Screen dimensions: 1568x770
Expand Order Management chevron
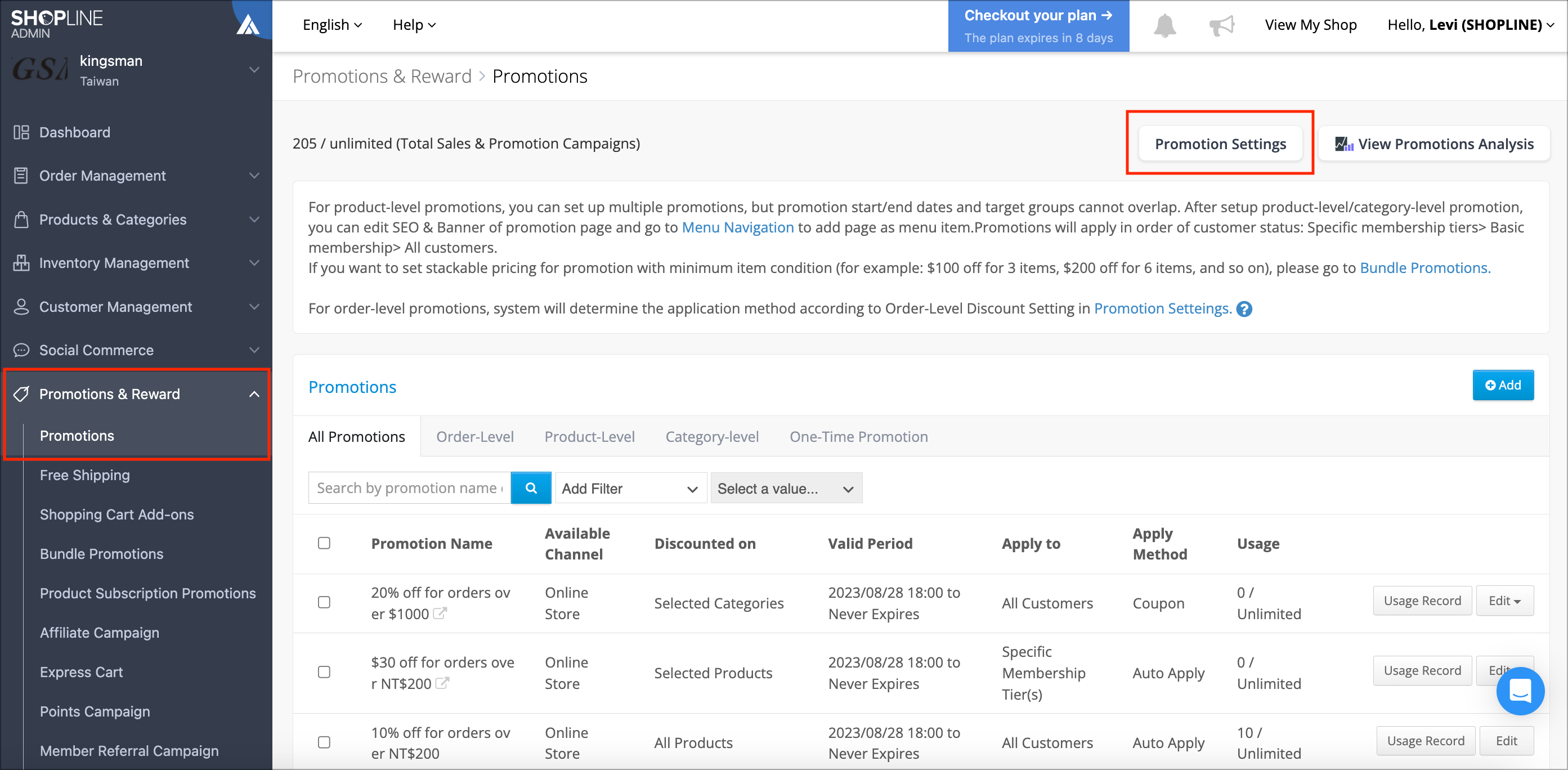(x=254, y=175)
